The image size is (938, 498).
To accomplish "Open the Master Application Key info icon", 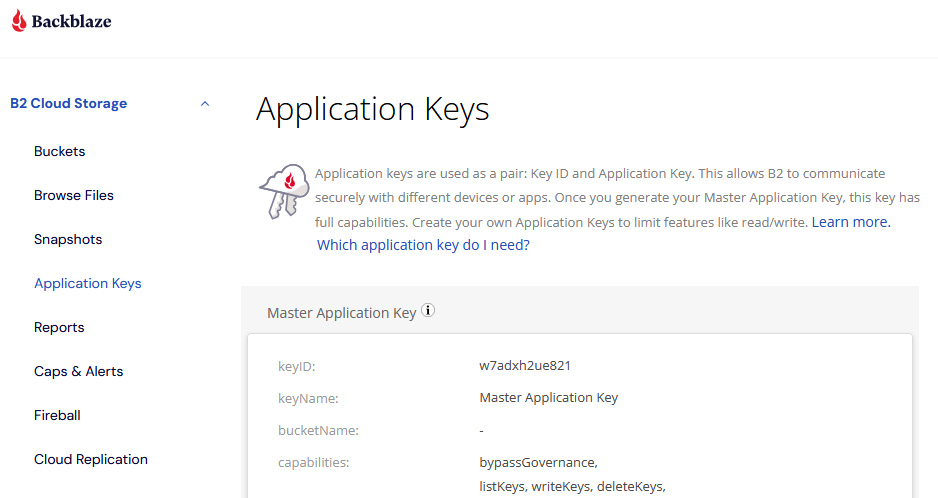I will (428, 311).
